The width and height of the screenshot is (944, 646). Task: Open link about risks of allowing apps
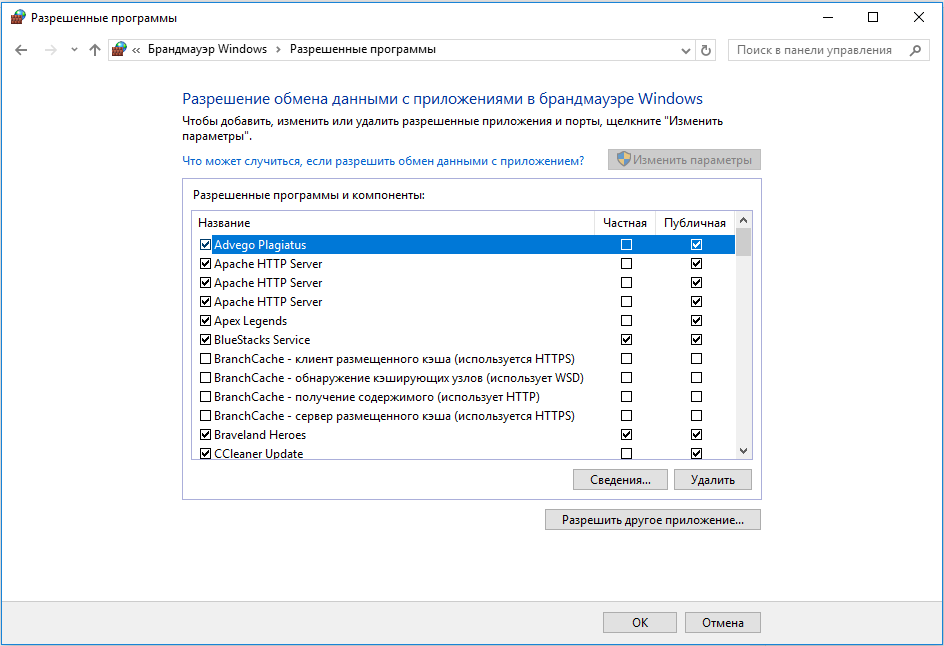(x=383, y=161)
